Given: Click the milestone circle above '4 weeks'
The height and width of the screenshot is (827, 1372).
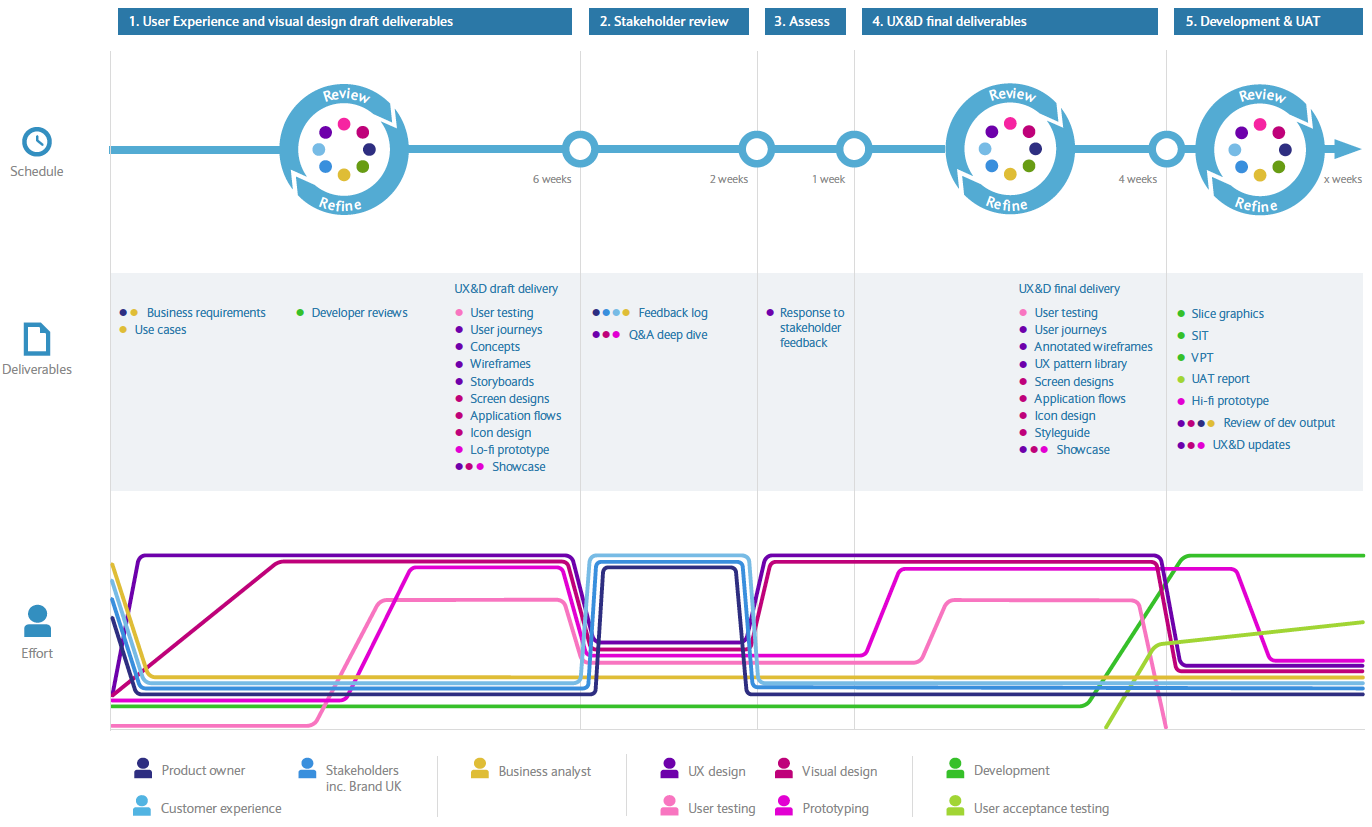Looking at the screenshot, I should (1166, 150).
